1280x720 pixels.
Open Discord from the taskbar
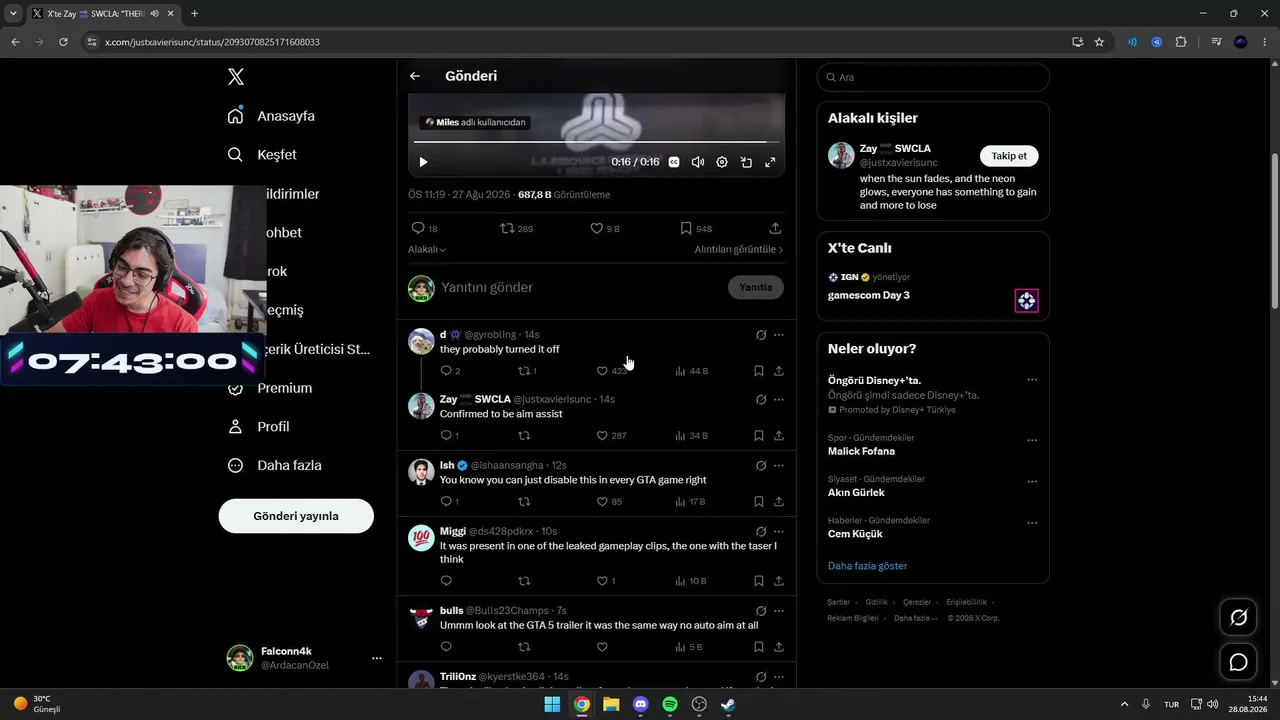tap(641, 704)
